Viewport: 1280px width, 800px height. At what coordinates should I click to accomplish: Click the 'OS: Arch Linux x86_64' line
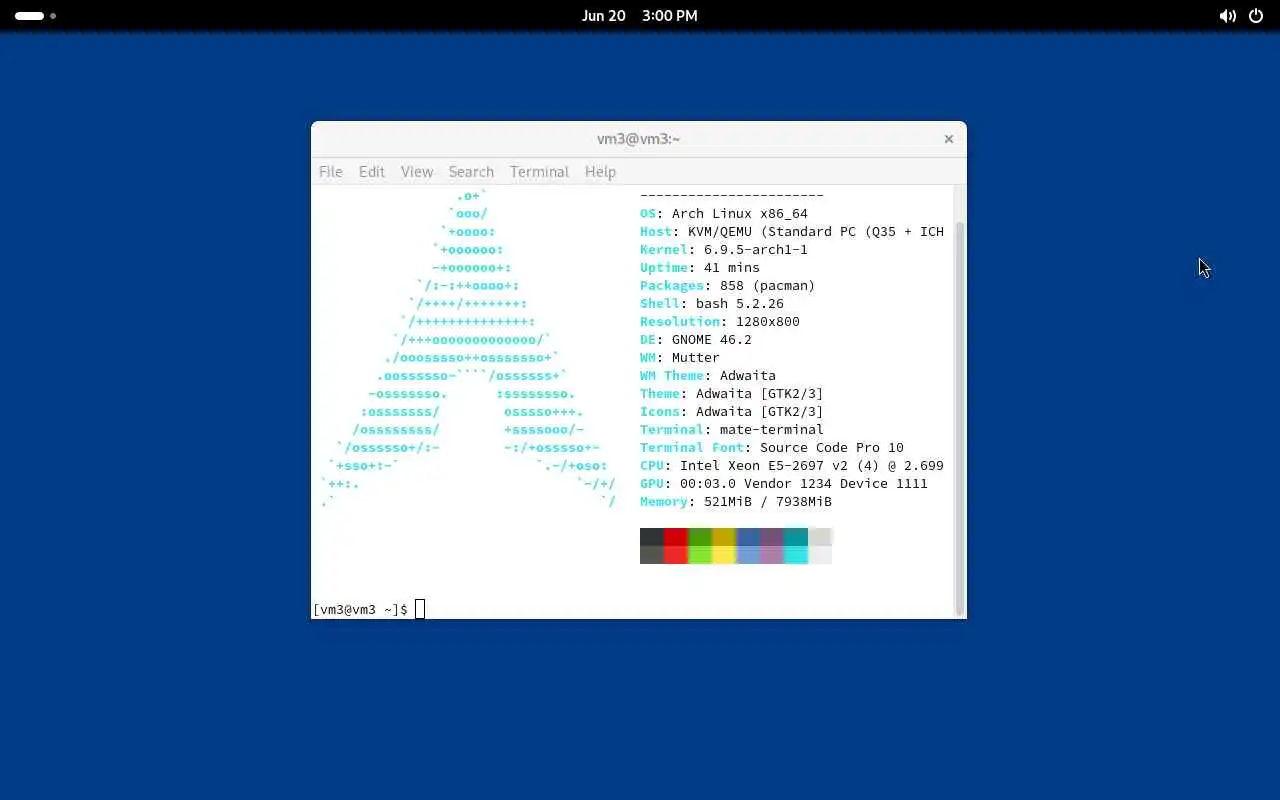724,213
